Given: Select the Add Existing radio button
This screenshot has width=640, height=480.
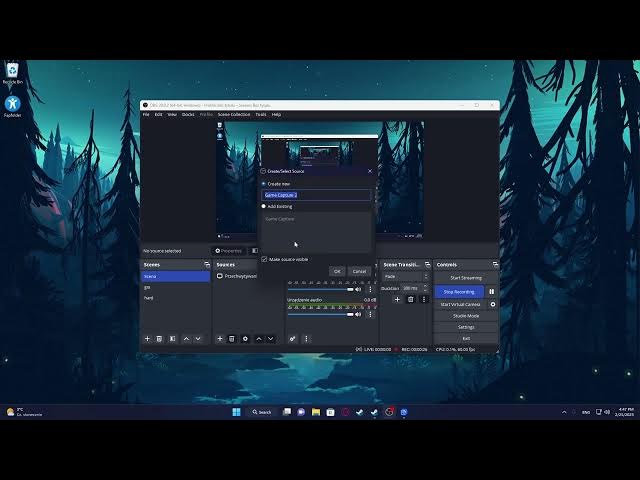Looking at the screenshot, I should (264, 206).
